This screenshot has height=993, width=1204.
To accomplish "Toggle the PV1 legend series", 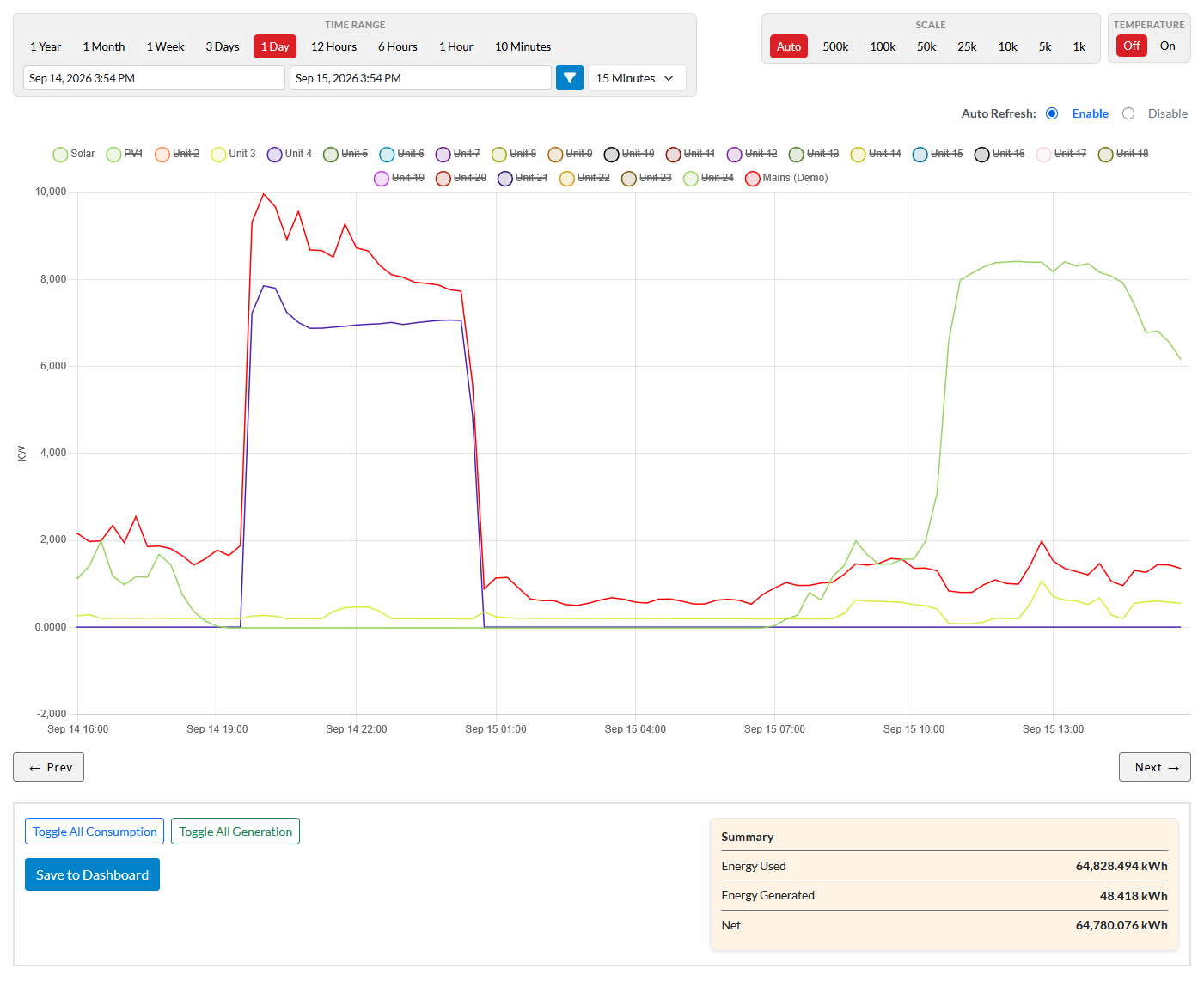I will [x=125, y=155].
